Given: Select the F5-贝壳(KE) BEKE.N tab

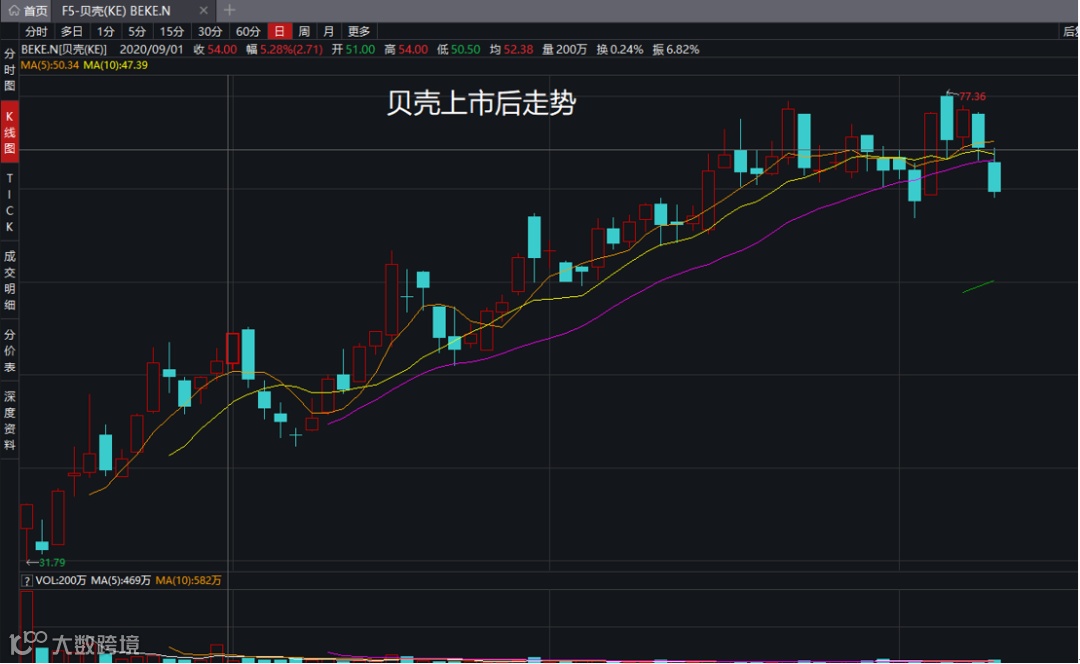Looking at the screenshot, I should (116, 10).
